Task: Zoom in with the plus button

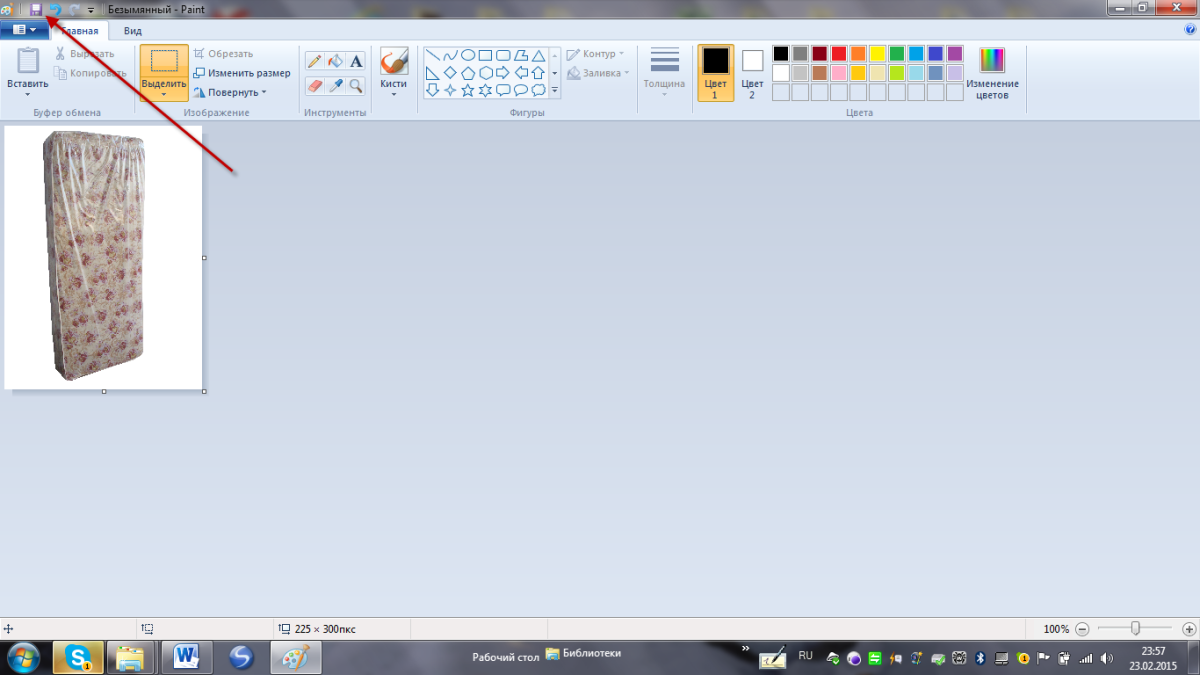Action: tap(1188, 629)
